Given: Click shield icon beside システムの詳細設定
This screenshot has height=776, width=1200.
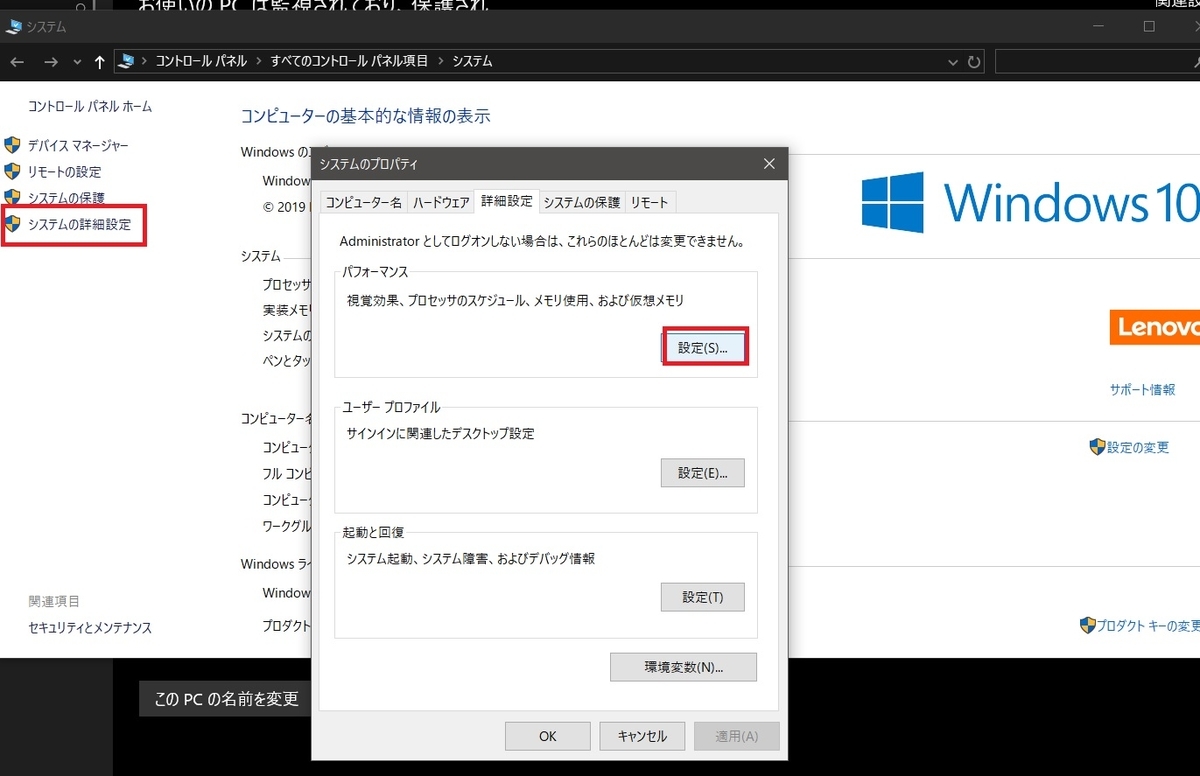Looking at the screenshot, I should [x=12, y=223].
